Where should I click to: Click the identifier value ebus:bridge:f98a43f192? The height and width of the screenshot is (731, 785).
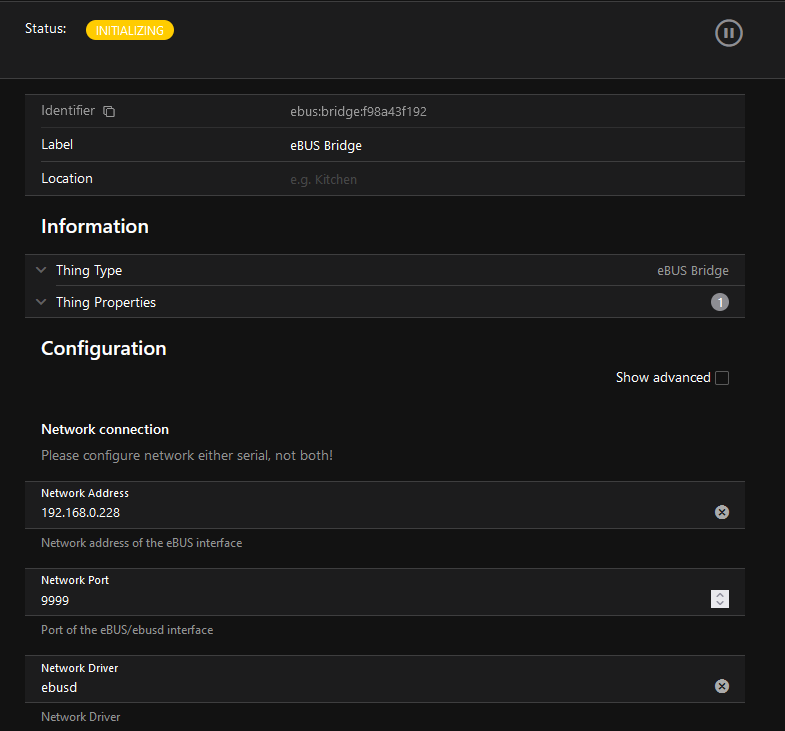point(358,111)
